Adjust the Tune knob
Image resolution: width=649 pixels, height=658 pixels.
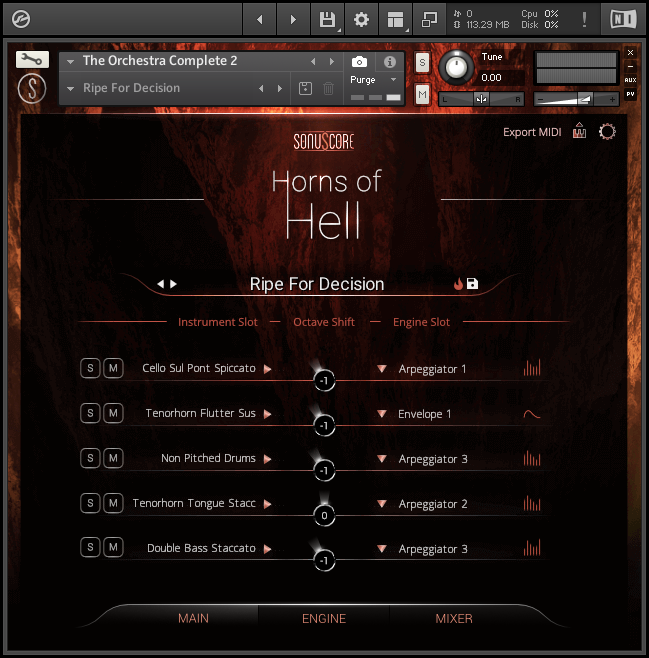(x=456, y=67)
